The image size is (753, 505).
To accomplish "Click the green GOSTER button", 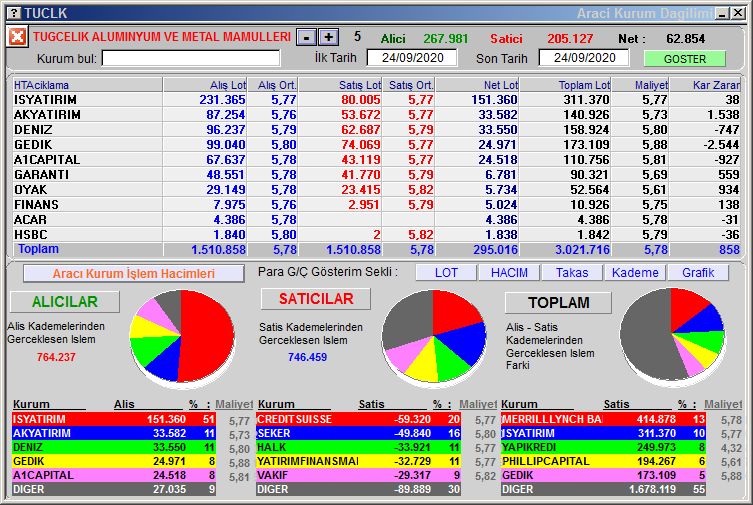I will coord(684,59).
